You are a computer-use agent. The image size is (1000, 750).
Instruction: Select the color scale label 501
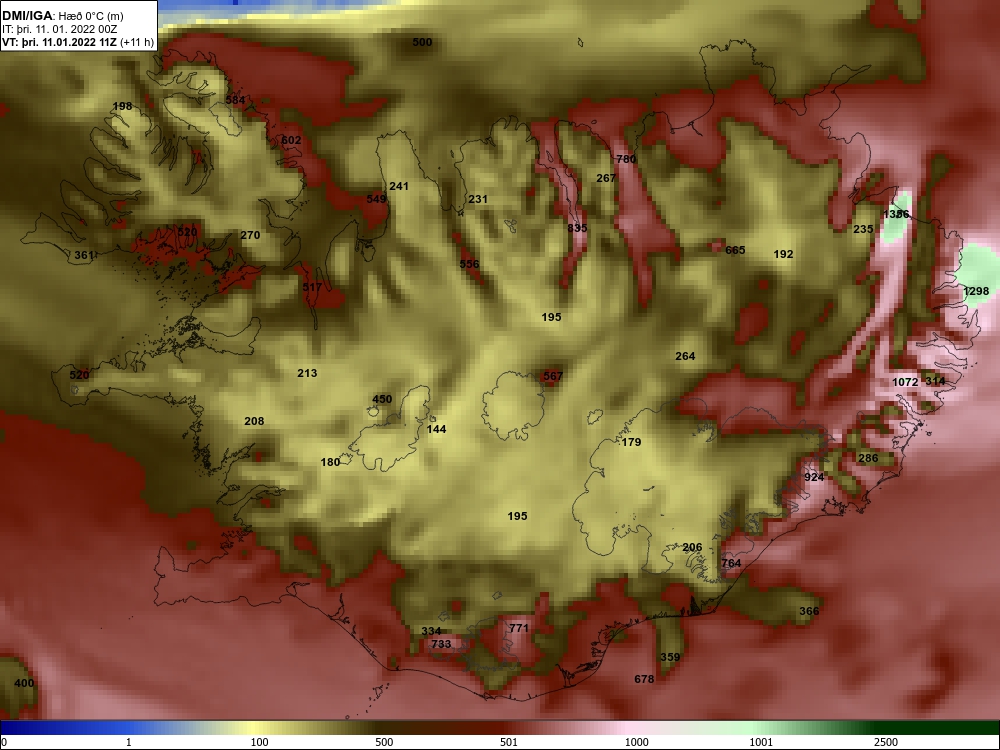point(509,742)
